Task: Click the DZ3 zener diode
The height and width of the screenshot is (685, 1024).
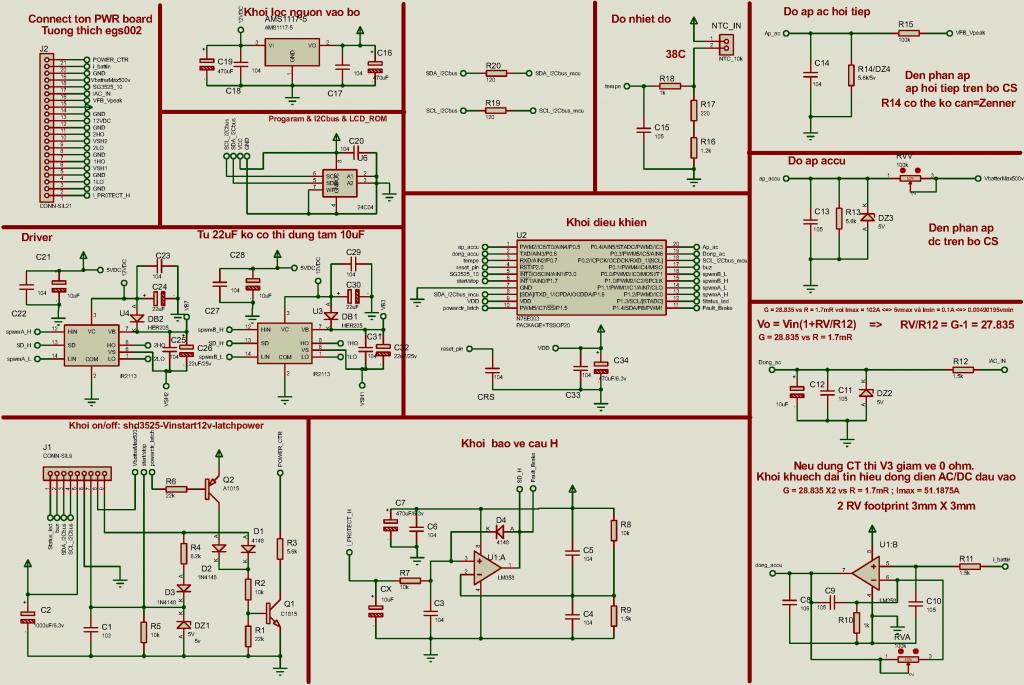Action: coord(867,217)
